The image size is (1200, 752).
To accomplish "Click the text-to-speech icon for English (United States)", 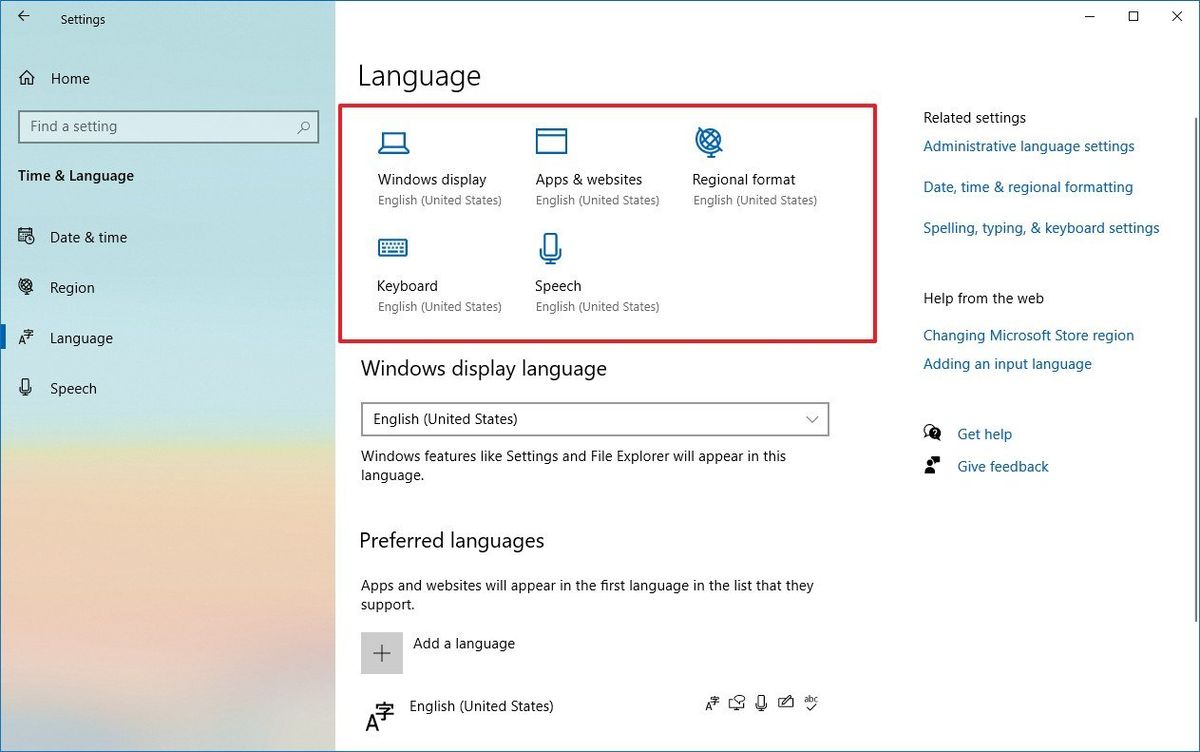I will 737,703.
